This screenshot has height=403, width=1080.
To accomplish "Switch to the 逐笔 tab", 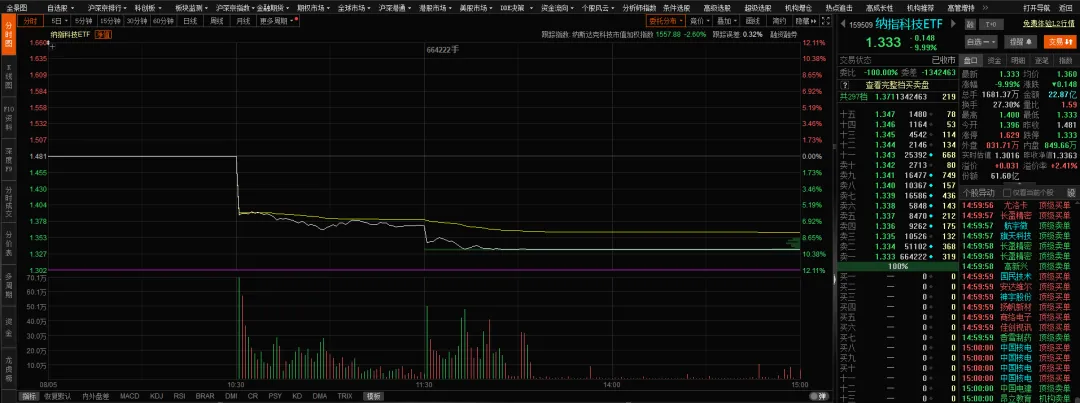I will 1041,61.
